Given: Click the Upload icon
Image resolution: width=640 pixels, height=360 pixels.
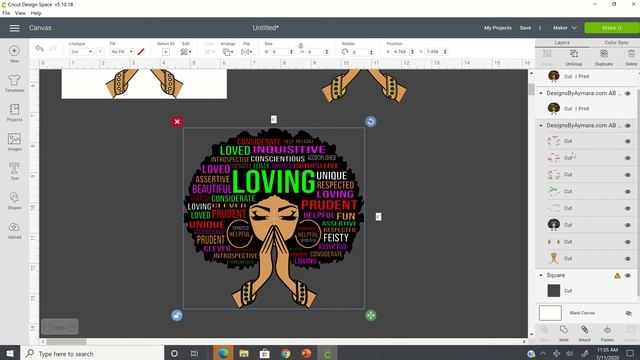Looking at the screenshot, I should click(14, 227).
